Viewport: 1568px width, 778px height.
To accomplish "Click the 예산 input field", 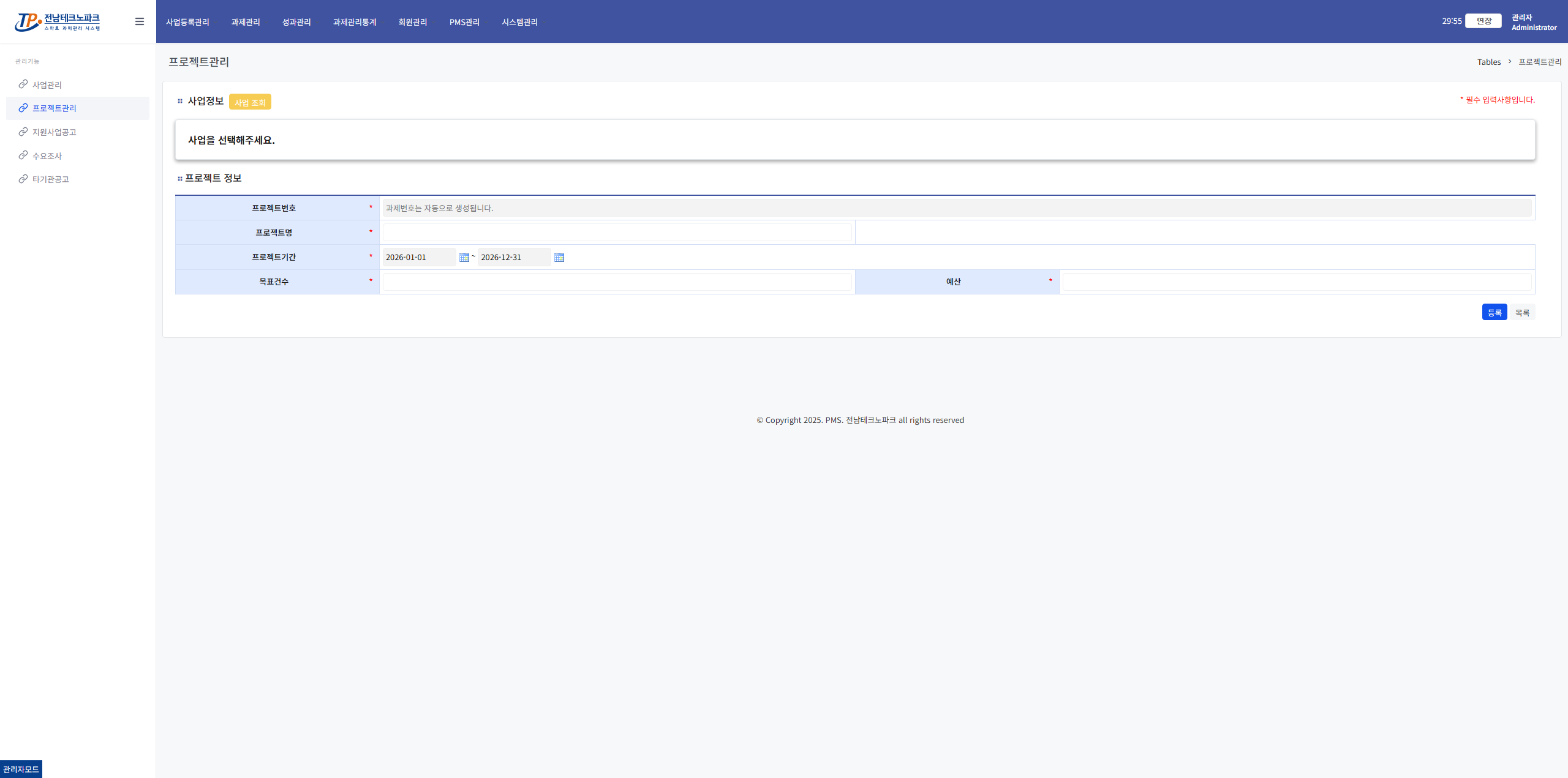I will pyautogui.click(x=1297, y=282).
